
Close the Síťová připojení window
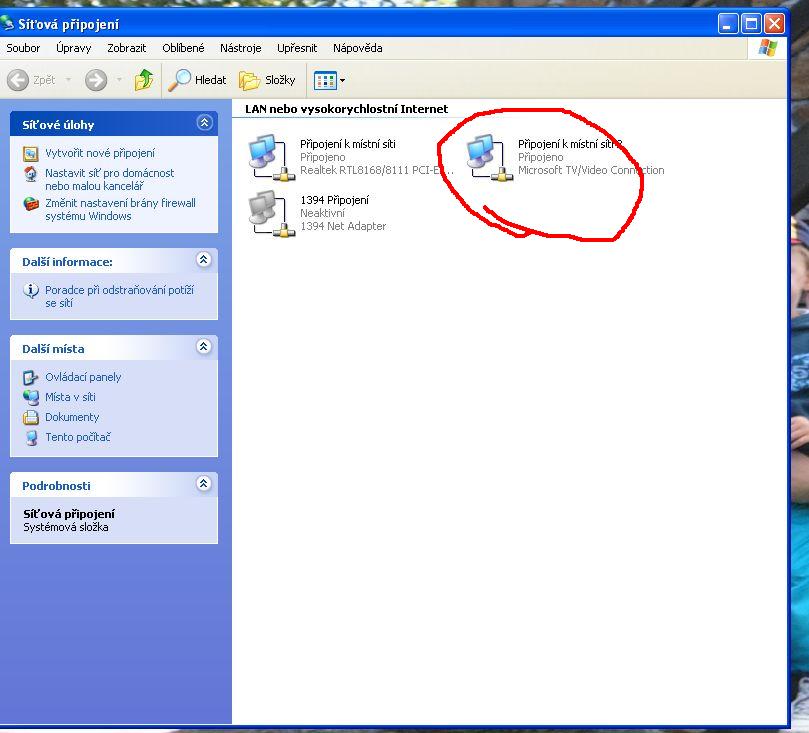775,24
